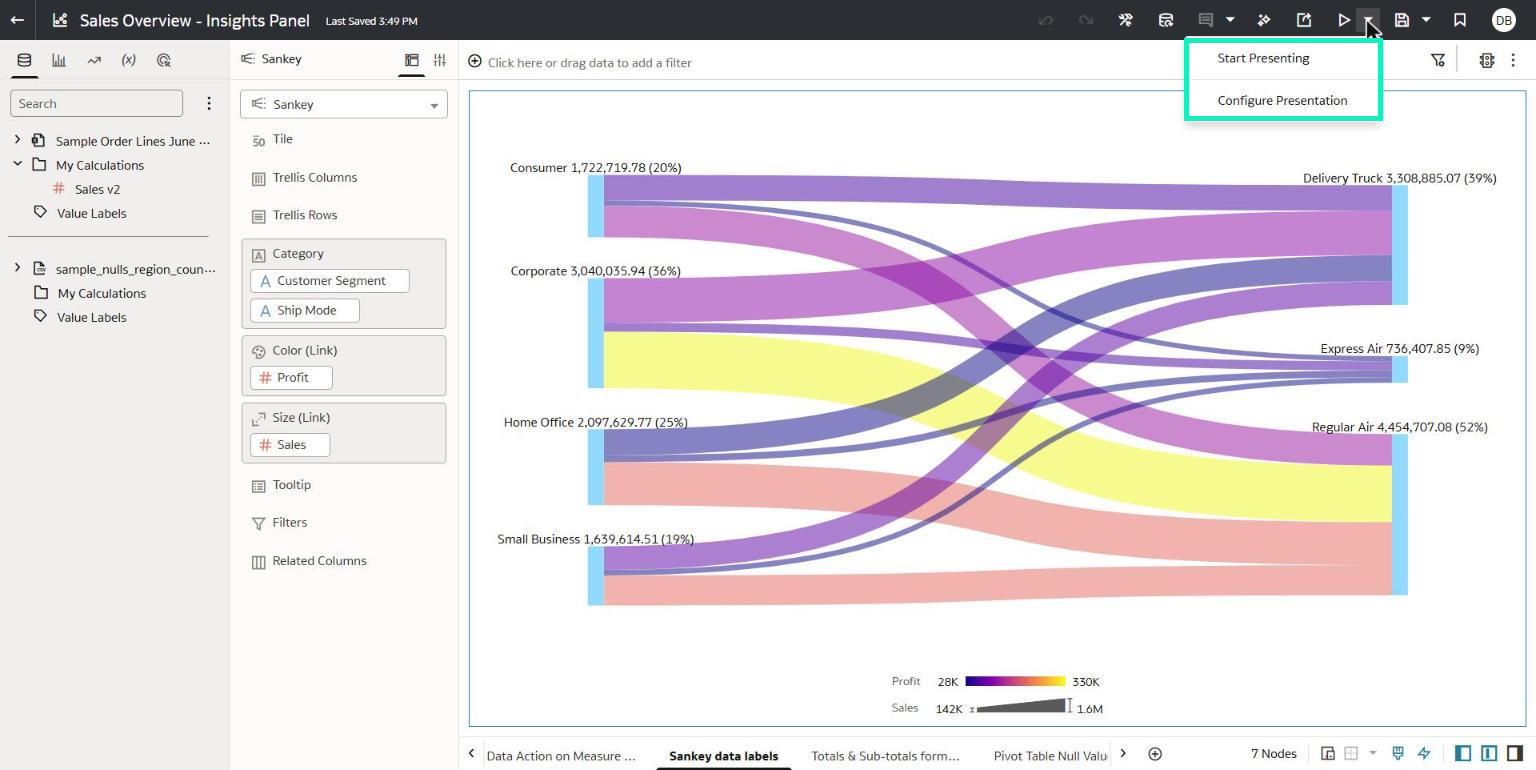1536x770 pixels.
Task: Collapse the first My Calculations folder
Action: (x=17, y=164)
